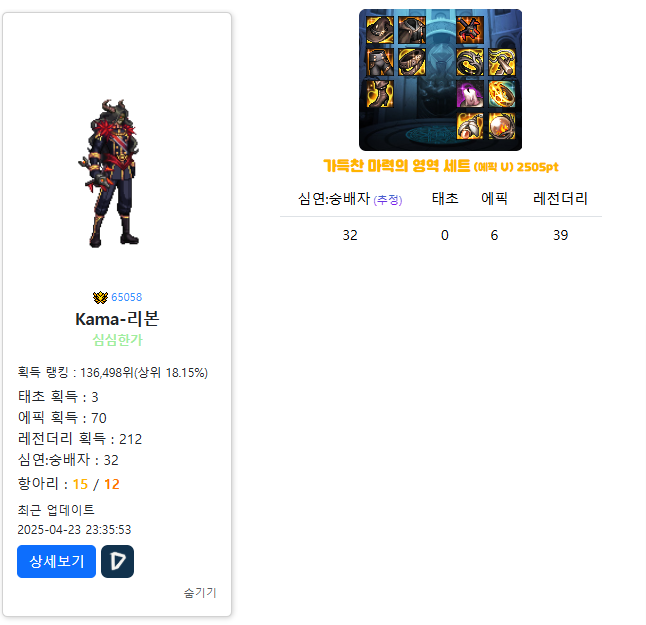This screenshot has width=646, height=625.
Task: Click the earring with red gem icon
Action: [x=470, y=126]
